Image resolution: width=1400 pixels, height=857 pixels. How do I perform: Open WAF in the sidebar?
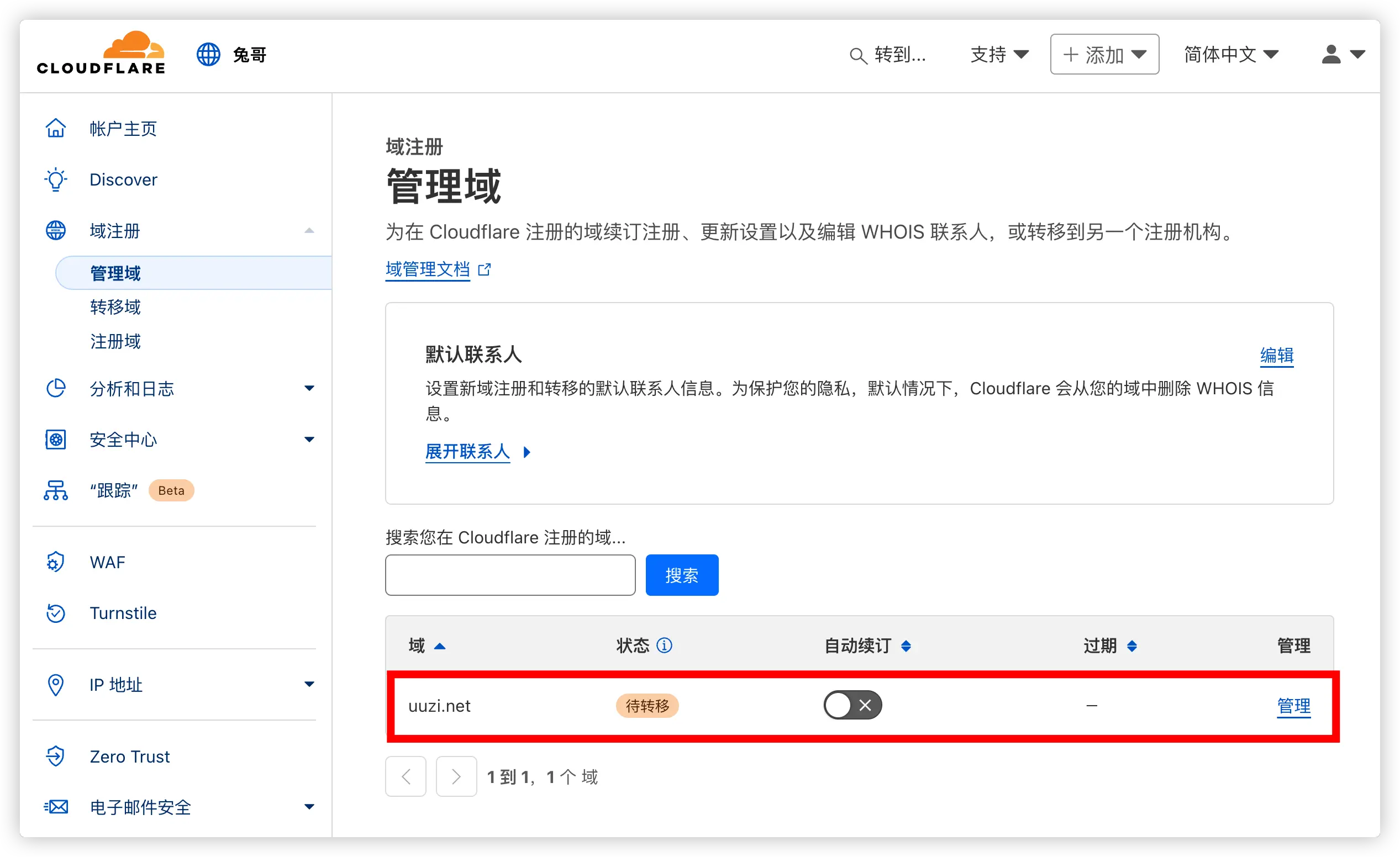coord(107,562)
